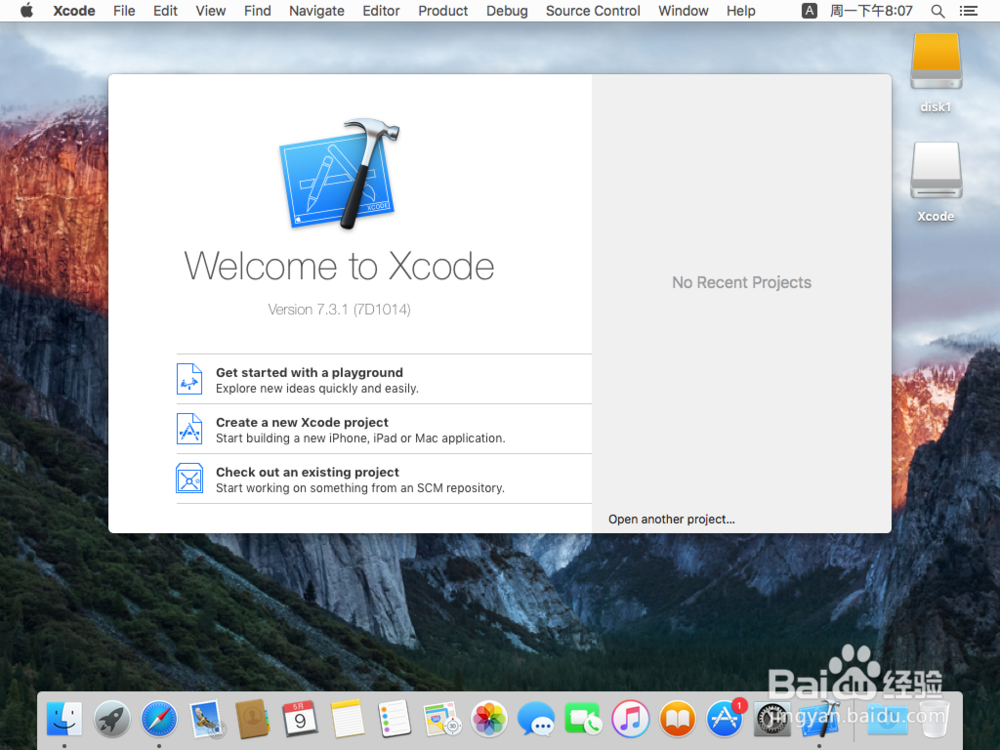Viewport: 1000px width, 750px height.
Task: Open Reminders list icon in Dock
Action: pyautogui.click(x=394, y=719)
